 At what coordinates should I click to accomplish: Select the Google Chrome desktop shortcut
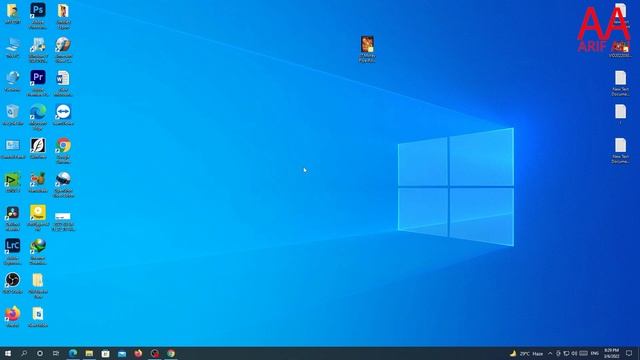coord(63,150)
